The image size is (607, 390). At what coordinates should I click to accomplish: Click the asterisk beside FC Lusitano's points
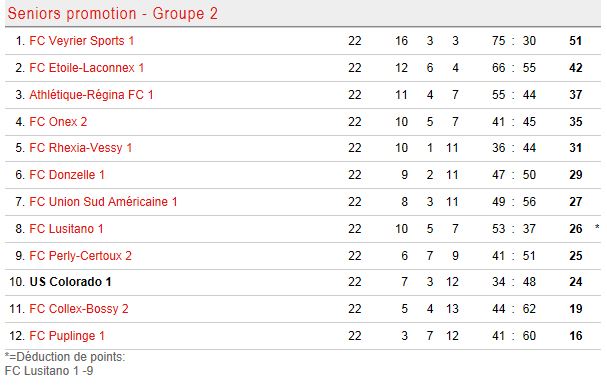click(x=597, y=227)
